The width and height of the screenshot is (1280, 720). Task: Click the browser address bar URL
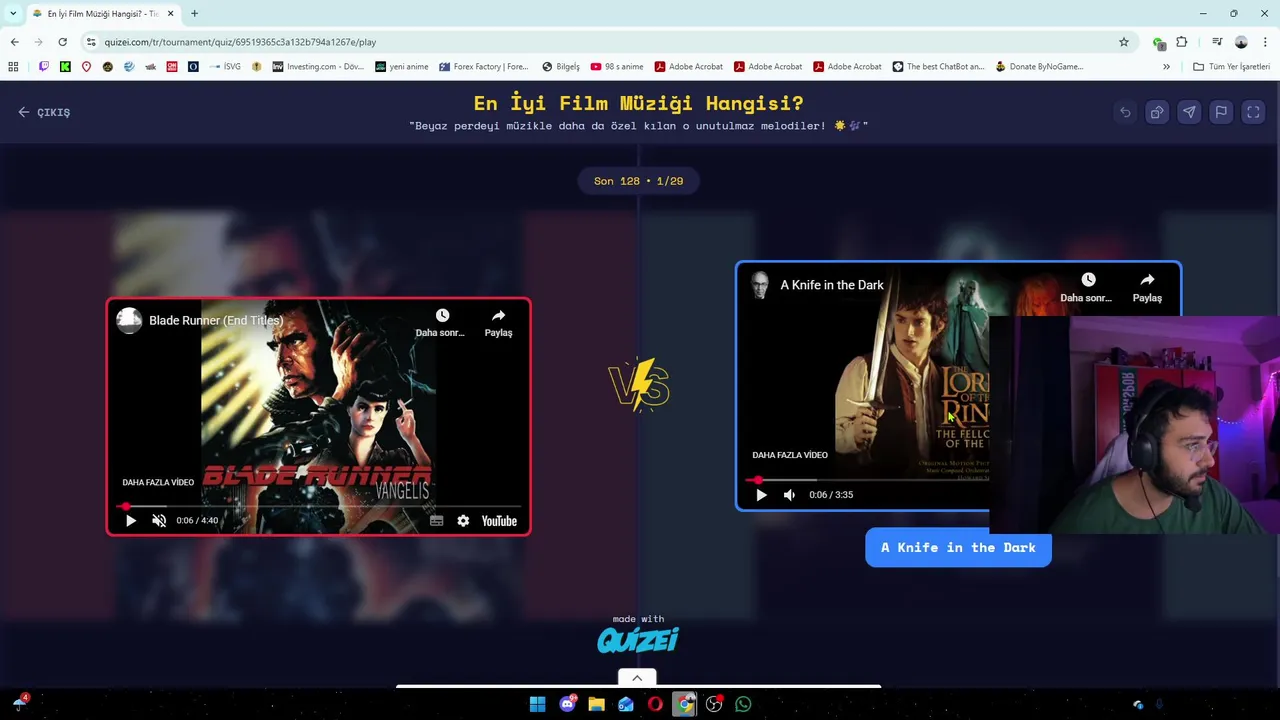point(240,42)
